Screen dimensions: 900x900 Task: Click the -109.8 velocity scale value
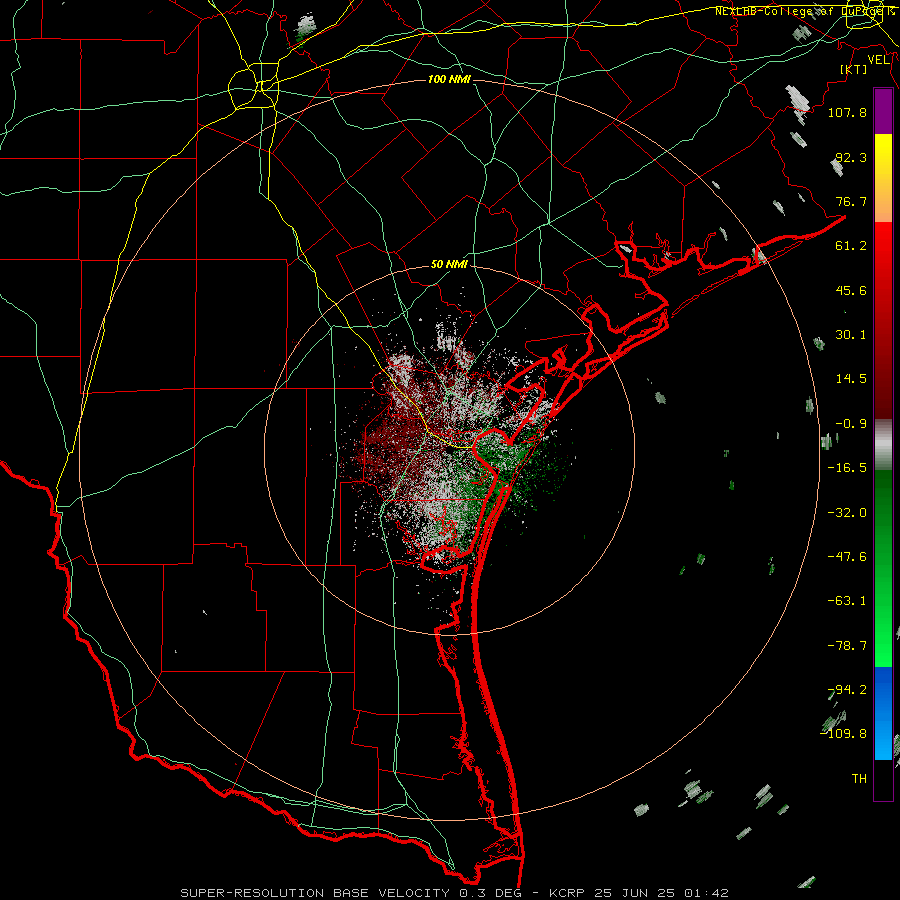[844, 734]
